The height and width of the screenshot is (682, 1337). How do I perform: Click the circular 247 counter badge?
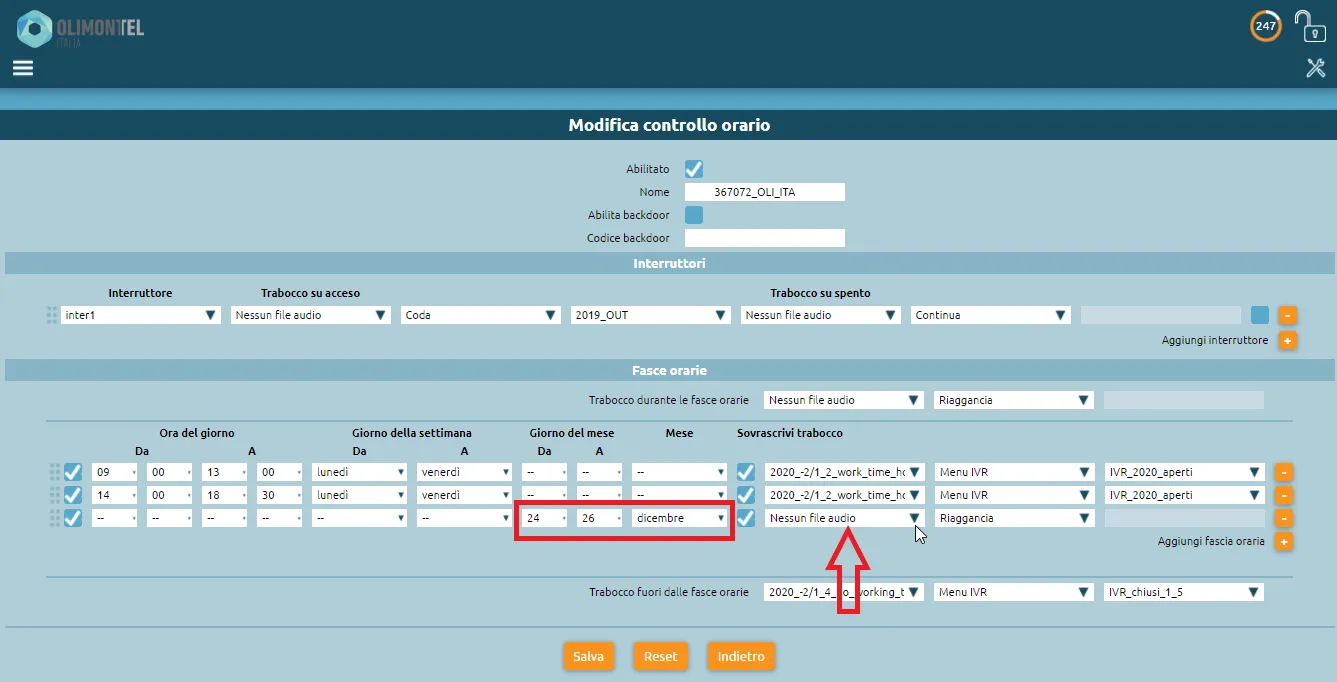pos(1266,26)
